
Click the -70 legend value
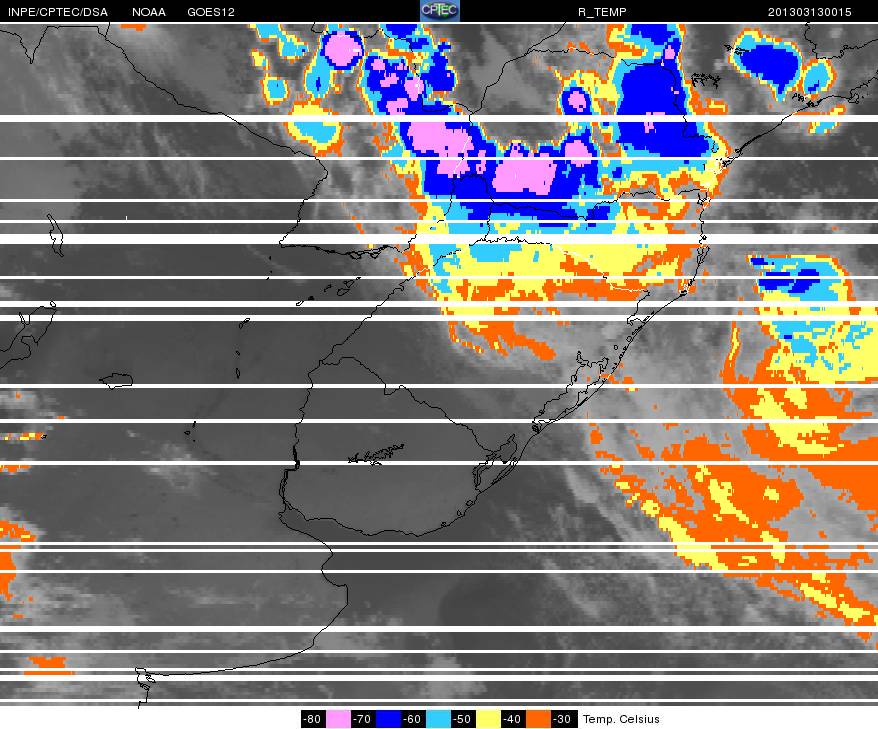coord(363,719)
